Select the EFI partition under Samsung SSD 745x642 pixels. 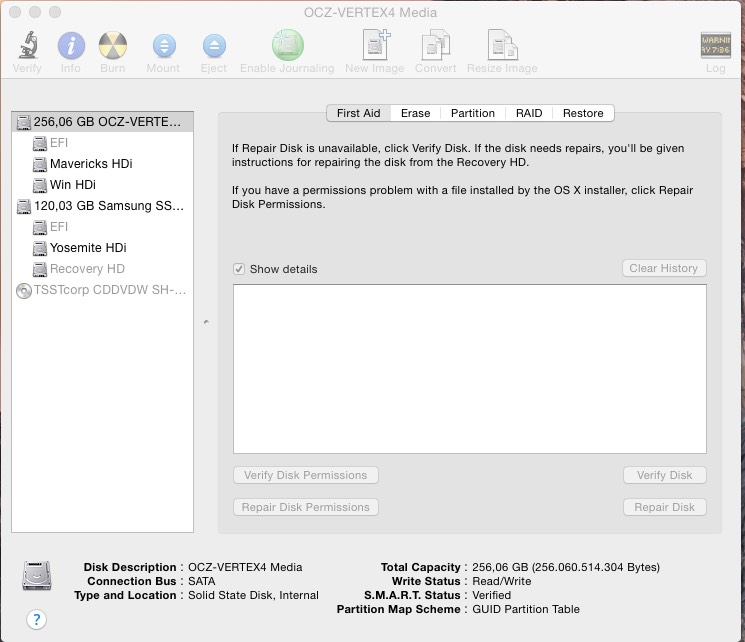pyautogui.click(x=103, y=227)
